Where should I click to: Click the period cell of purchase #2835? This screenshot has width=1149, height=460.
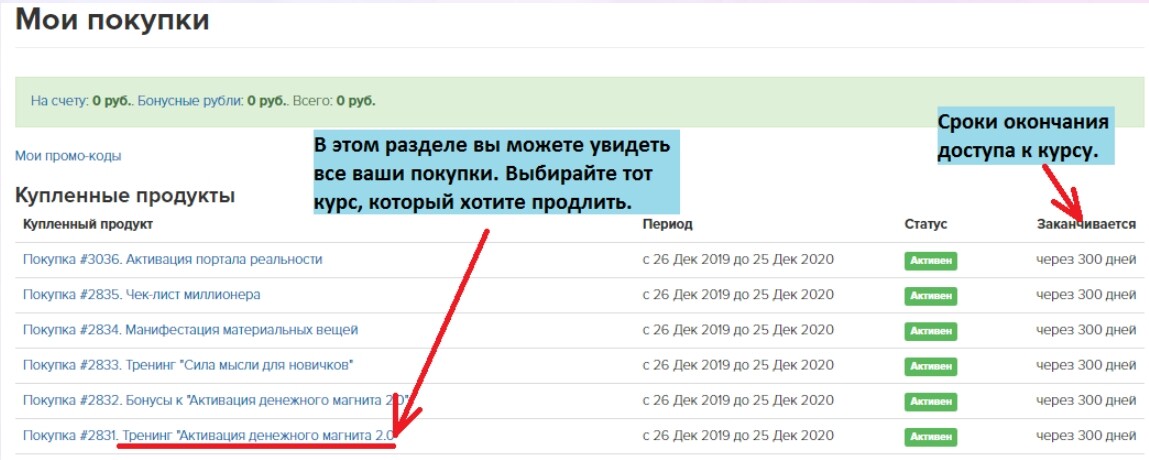coord(738,294)
